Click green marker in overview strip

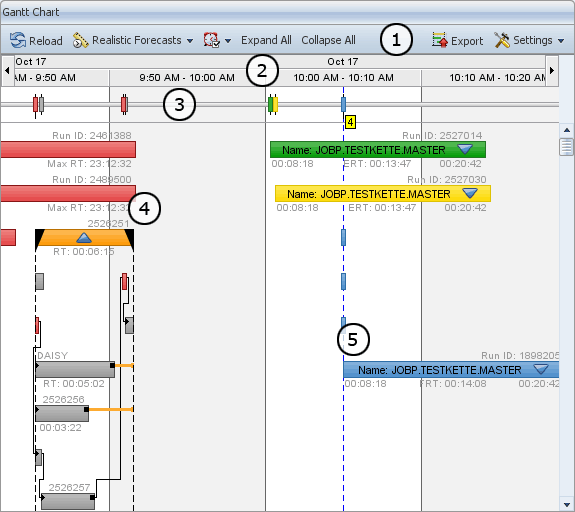tap(271, 104)
